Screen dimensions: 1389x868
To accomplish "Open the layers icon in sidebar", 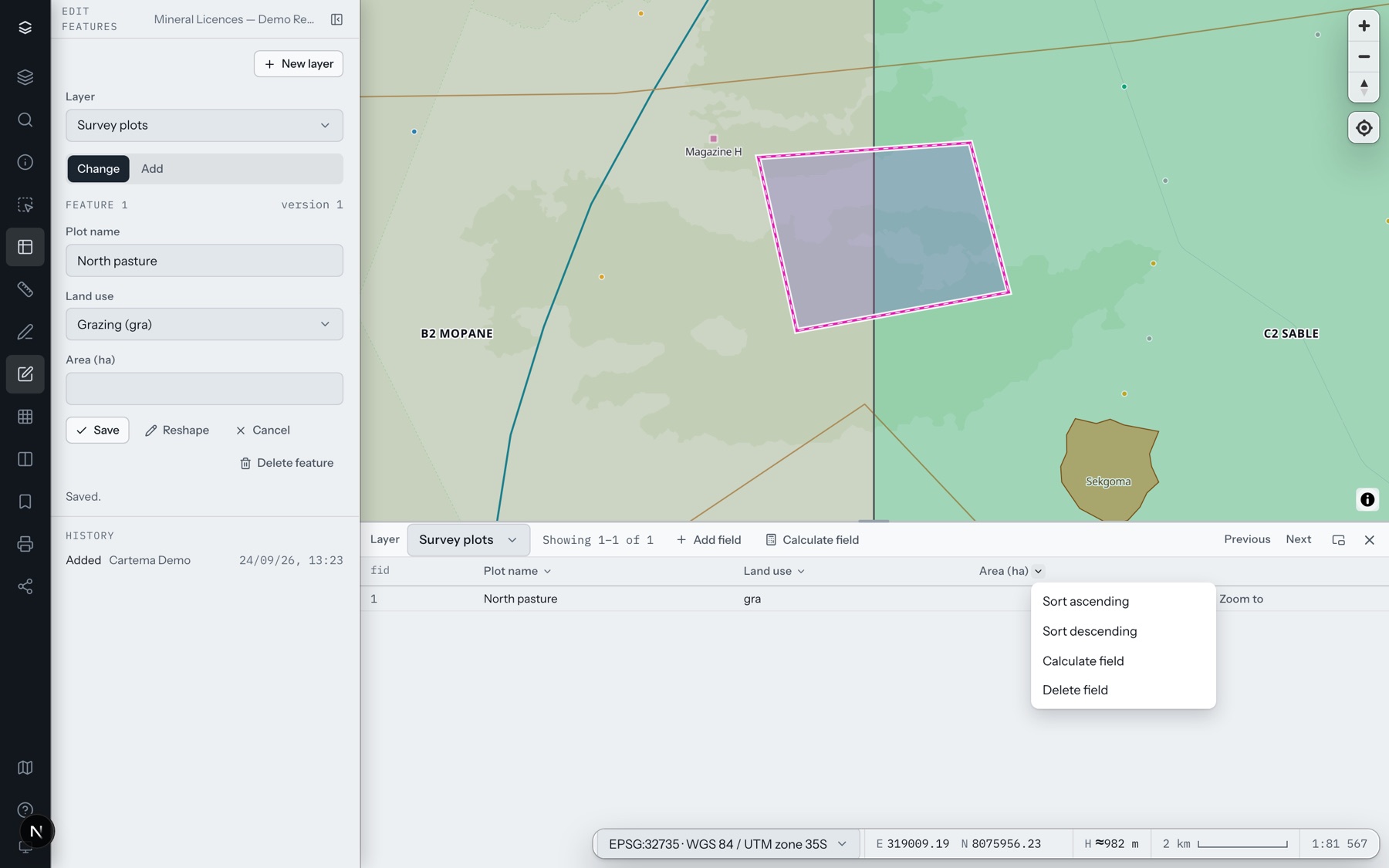I will (25, 77).
